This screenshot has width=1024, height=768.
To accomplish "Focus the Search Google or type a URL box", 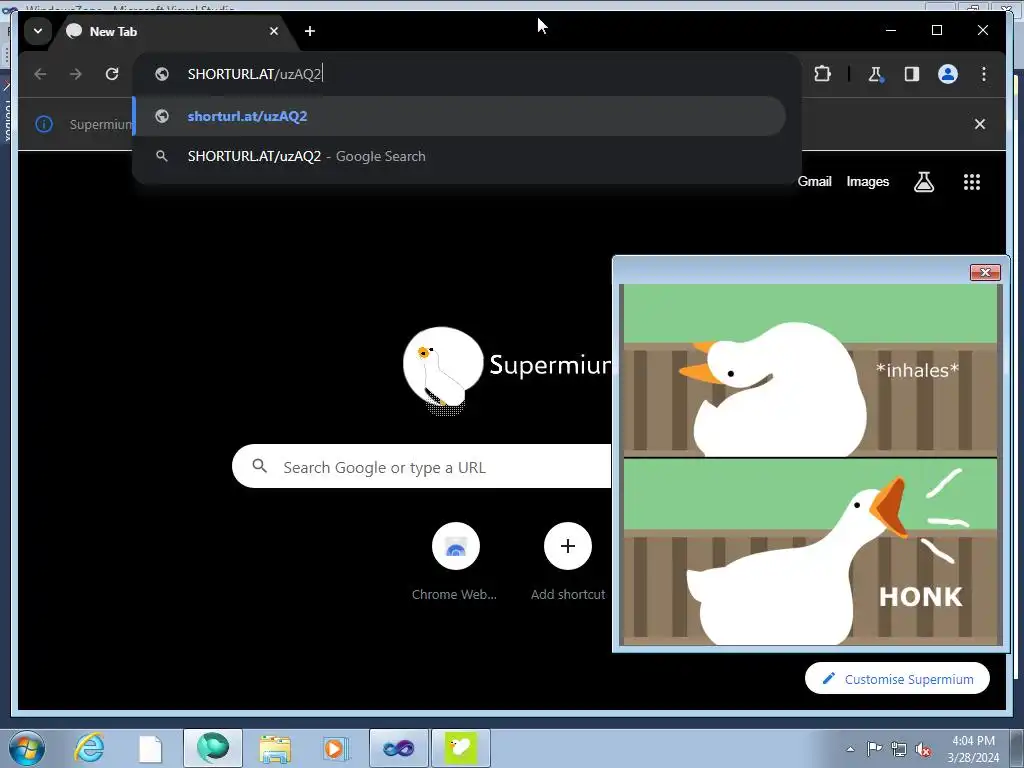I will (x=423, y=466).
